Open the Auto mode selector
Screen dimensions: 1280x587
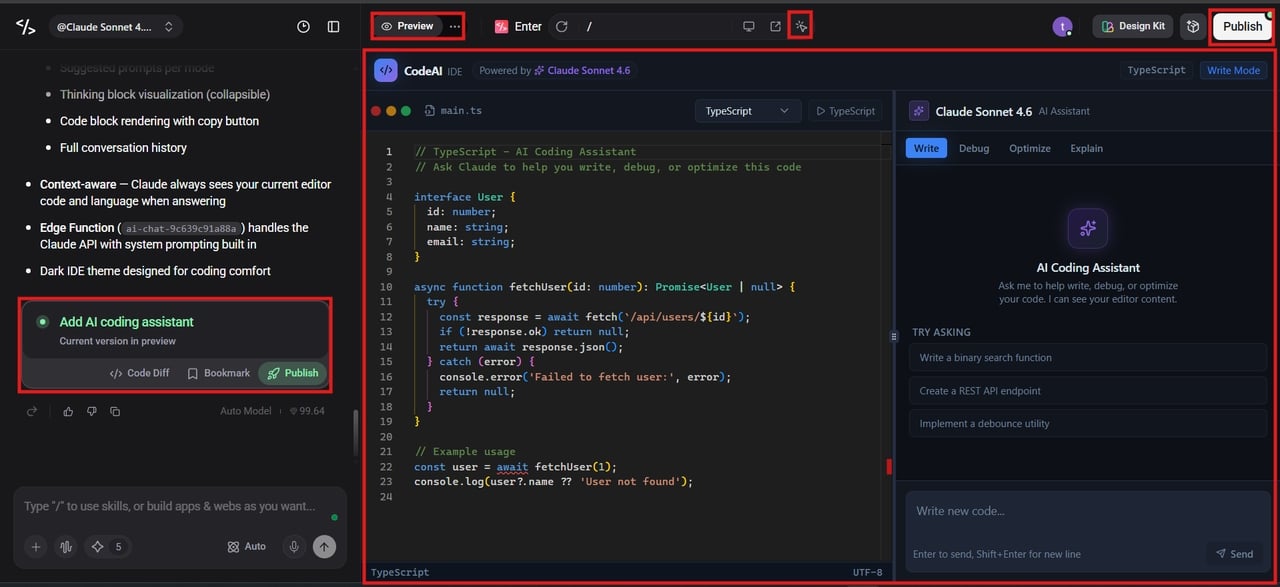[x=246, y=547]
